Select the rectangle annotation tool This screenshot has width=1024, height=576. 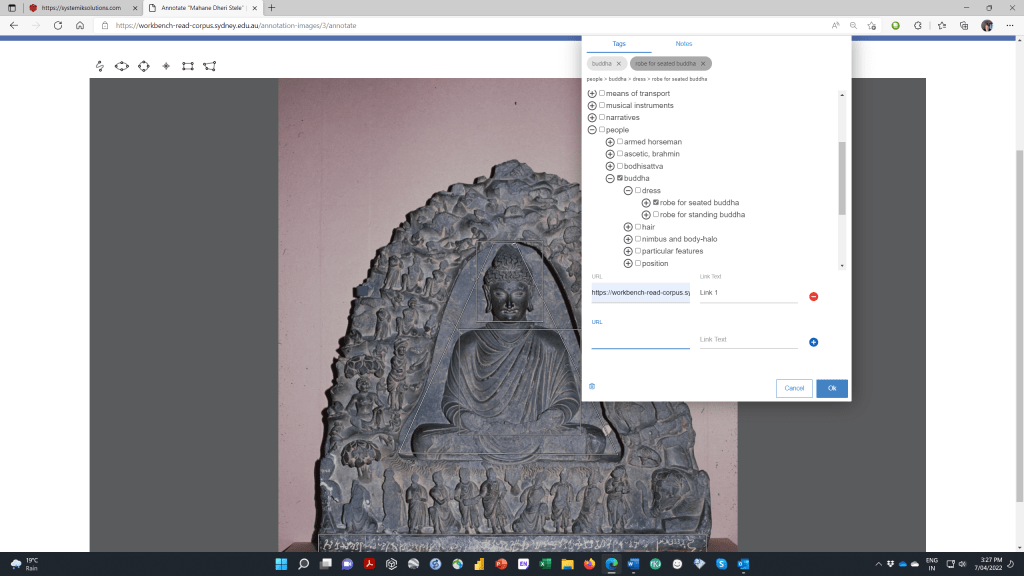pyautogui.click(x=188, y=65)
